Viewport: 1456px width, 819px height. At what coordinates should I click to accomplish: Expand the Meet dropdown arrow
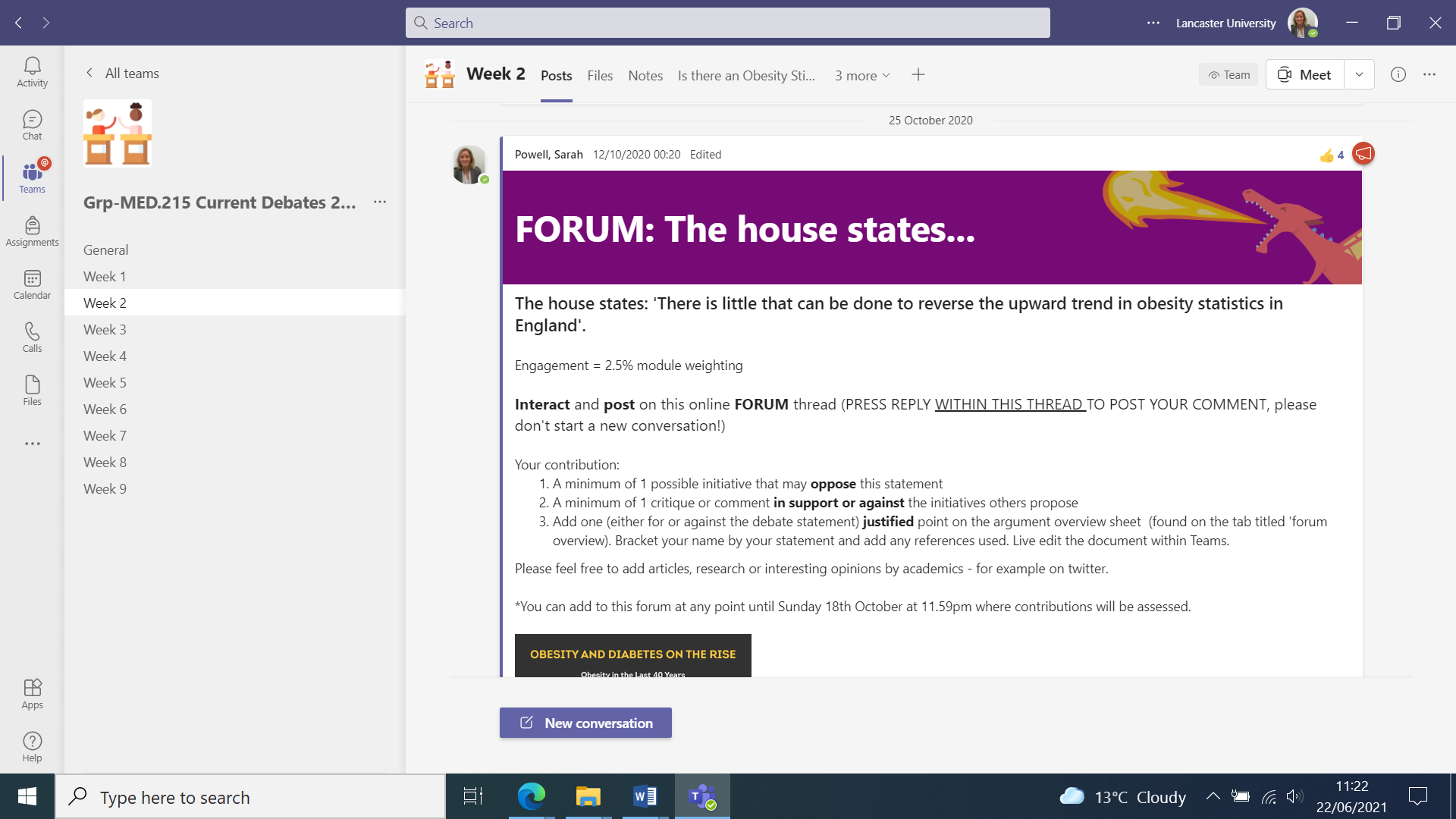pyautogui.click(x=1359, y=74)
